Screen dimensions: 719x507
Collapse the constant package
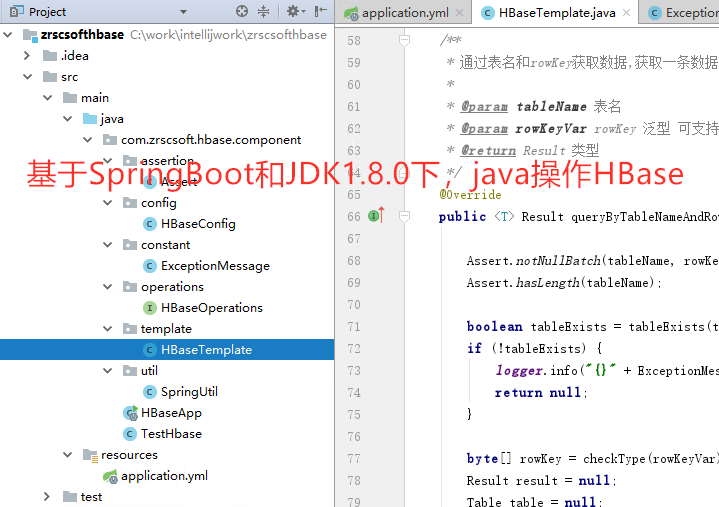pos(108,245)
